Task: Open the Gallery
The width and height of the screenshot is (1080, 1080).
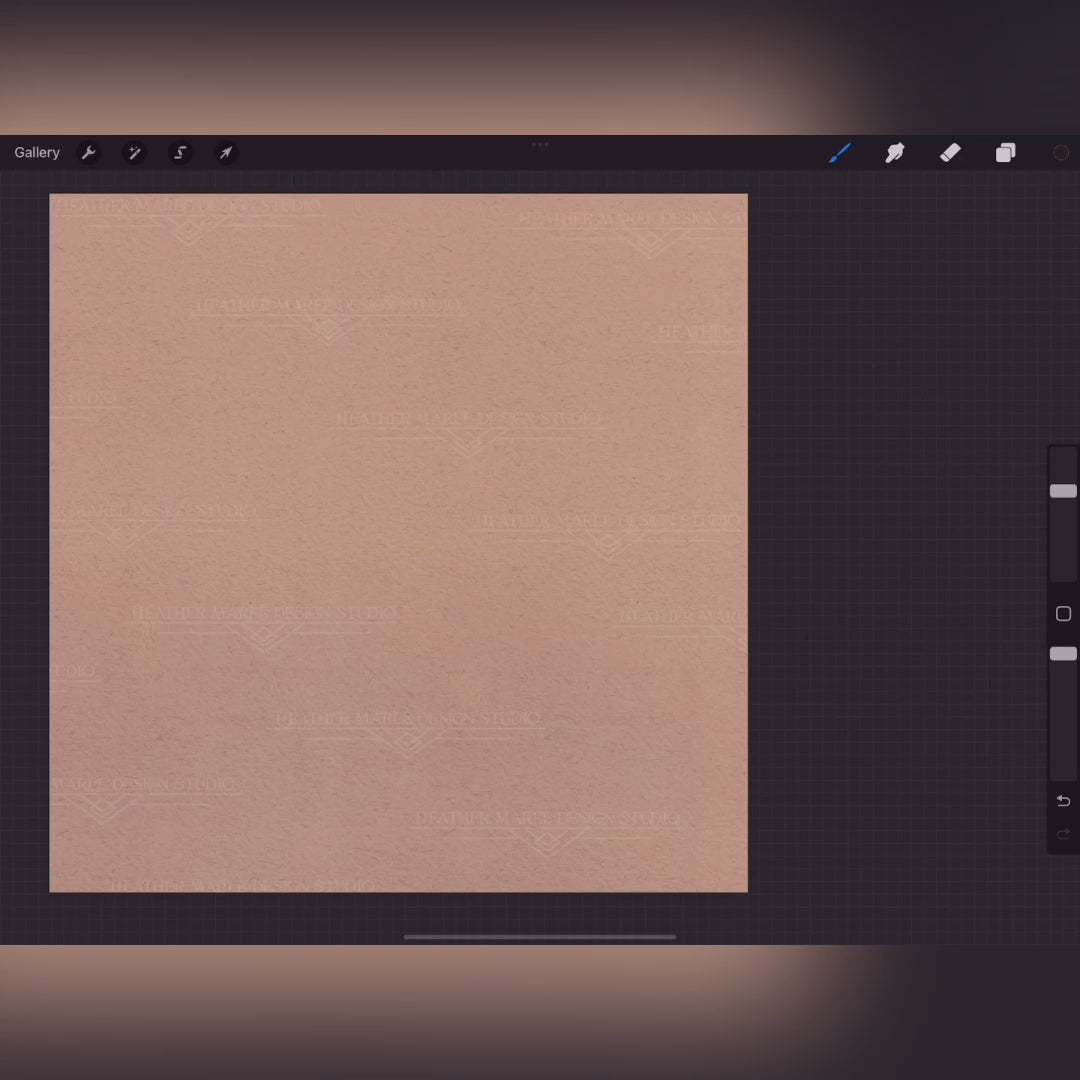Action: coord(37,153)
